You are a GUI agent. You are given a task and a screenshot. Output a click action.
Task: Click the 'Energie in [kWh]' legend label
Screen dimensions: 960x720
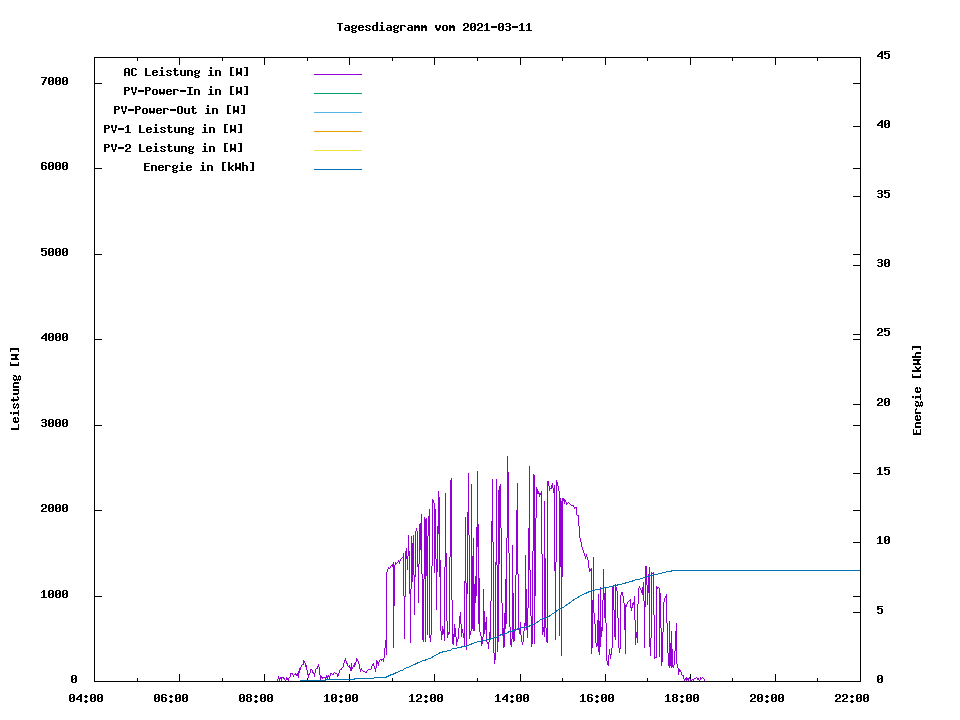click(x=199, y=167)
